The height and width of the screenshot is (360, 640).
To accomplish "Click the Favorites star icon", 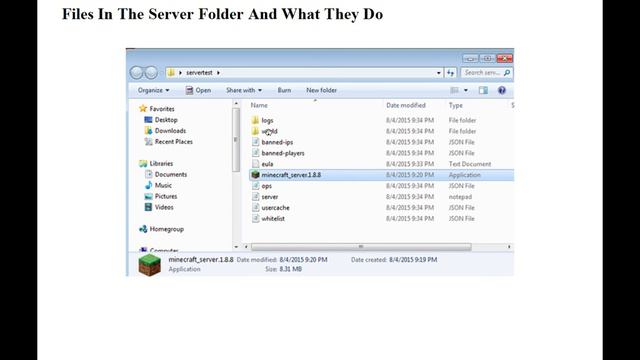I will click(143, 109).
